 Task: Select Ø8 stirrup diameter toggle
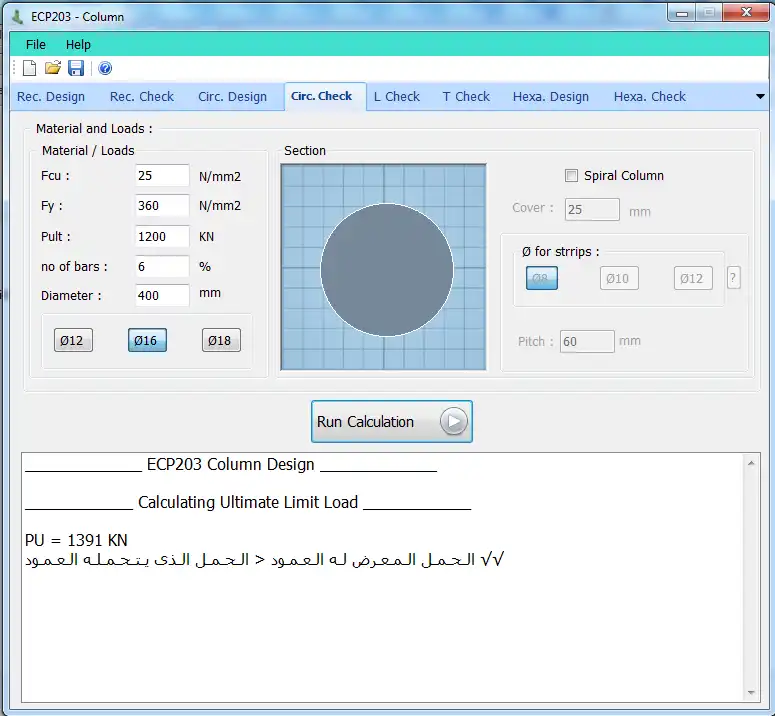pyautogui.click(x=542, y=278)
